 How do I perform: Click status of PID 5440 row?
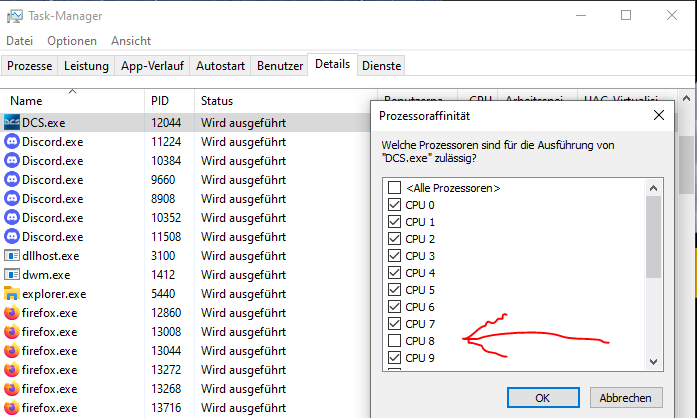(x=243, y=293)
